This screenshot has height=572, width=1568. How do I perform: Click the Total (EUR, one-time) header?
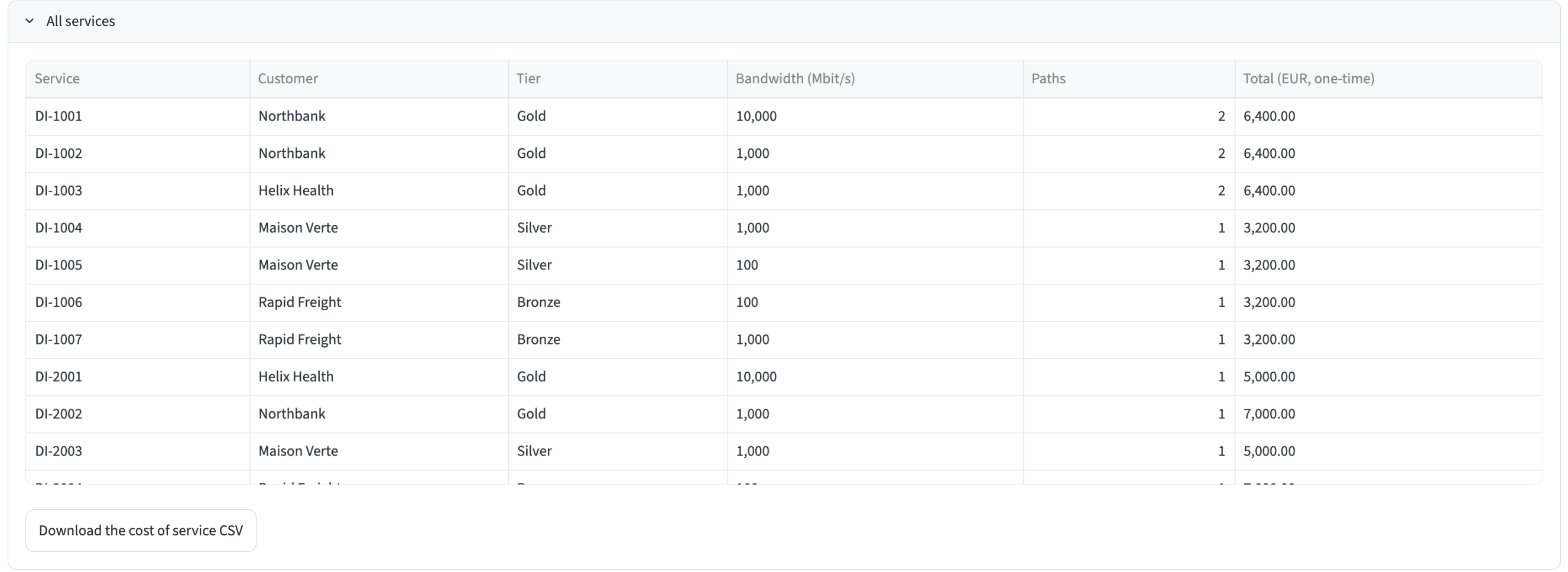click(x=1388, y=79)
